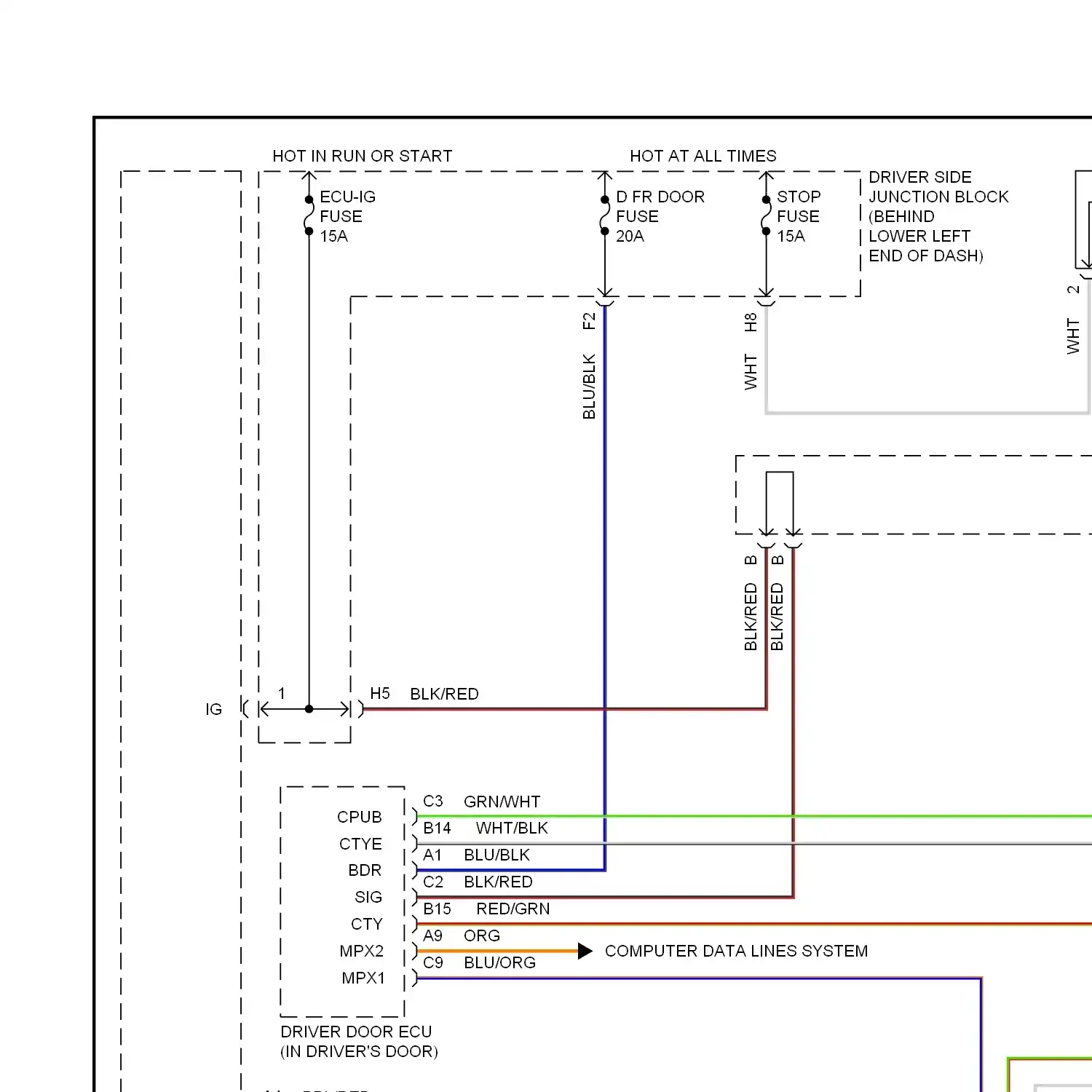
Task: Click the CTY terminal name
Action: (366, 924)
